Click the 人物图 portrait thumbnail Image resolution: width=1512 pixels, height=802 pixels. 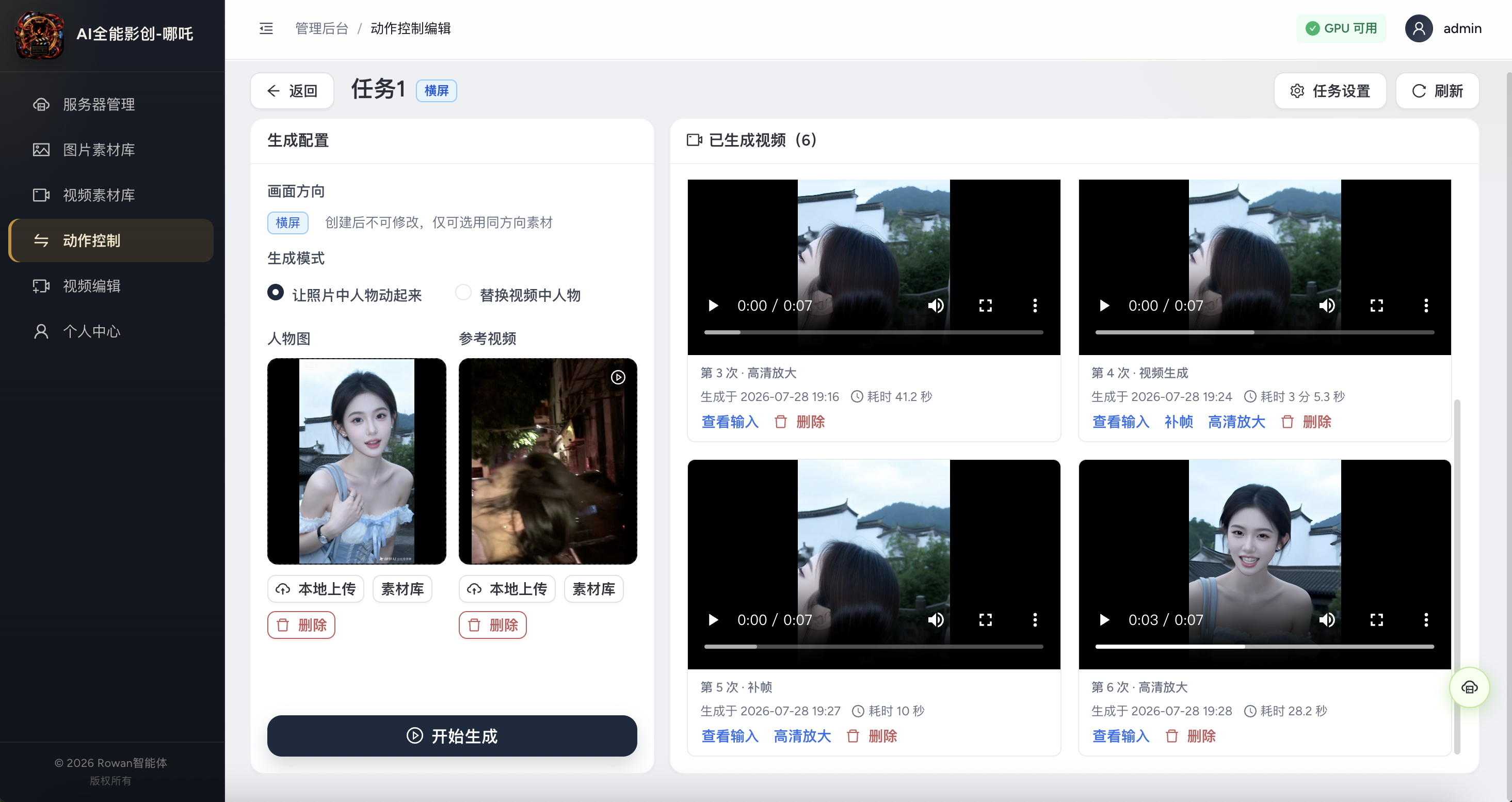[356, 461]
